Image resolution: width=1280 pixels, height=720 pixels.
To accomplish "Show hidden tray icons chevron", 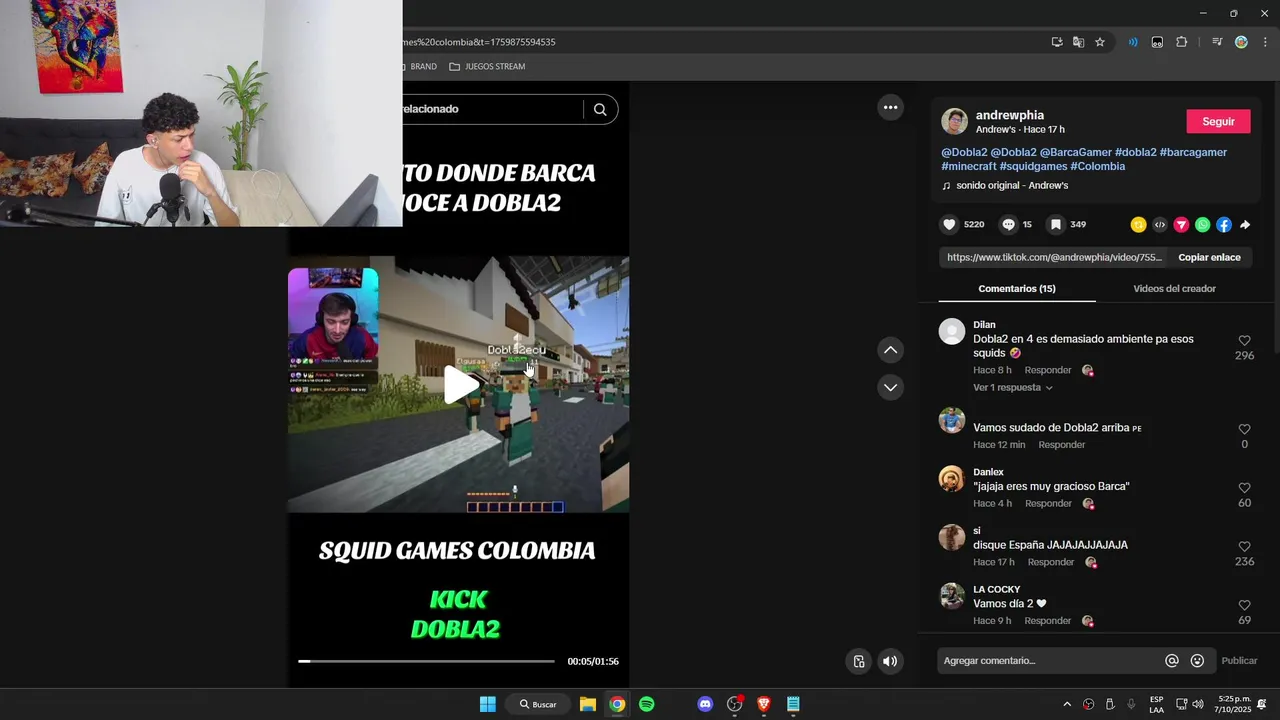I will 1067,704.
